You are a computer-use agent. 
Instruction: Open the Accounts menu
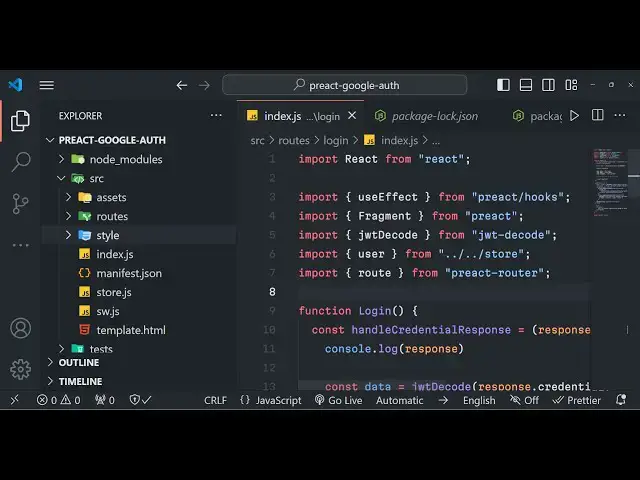20,328
